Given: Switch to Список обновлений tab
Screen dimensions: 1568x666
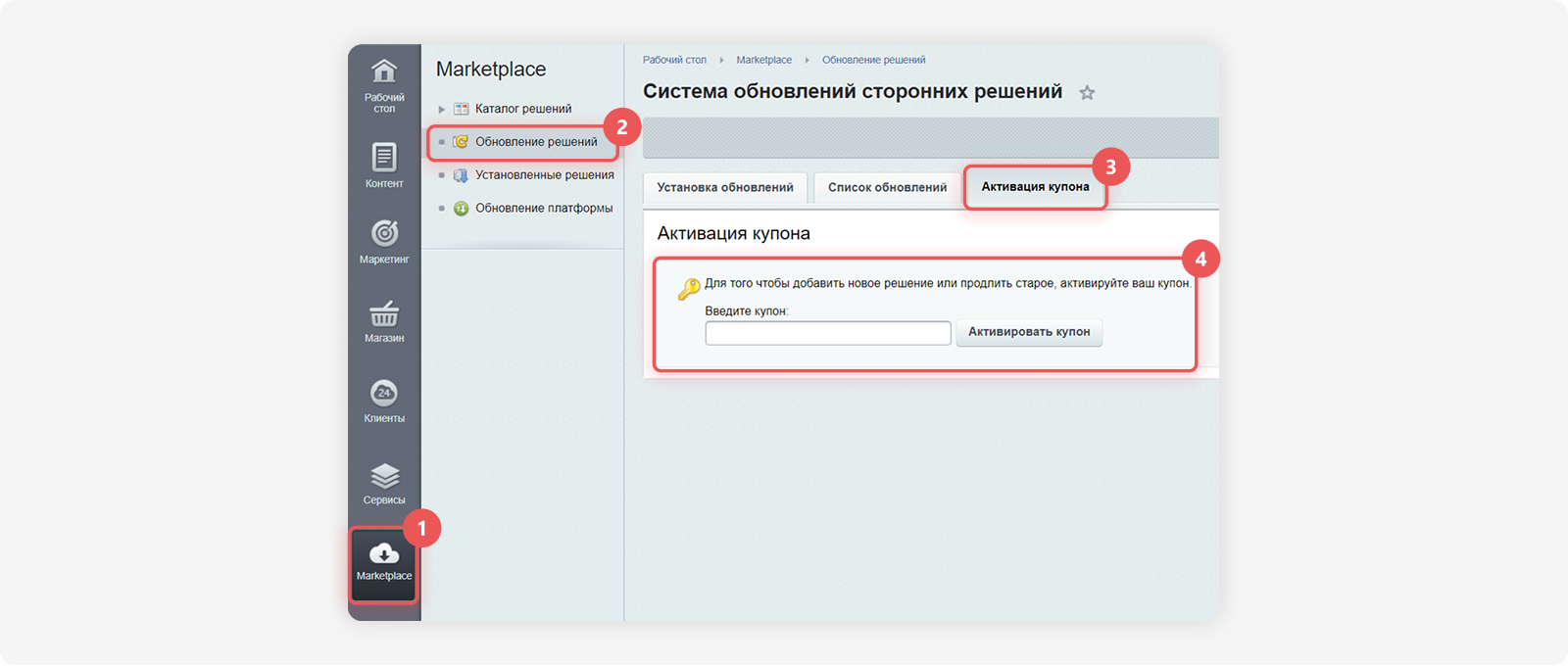Looking at the screenshot, I should [x=887, y=188].
